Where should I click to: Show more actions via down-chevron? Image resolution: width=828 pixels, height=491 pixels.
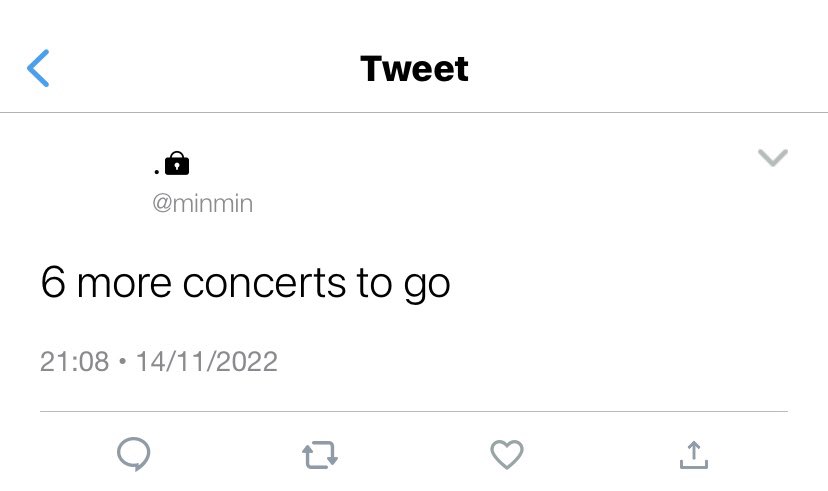(x=773, y=157)
